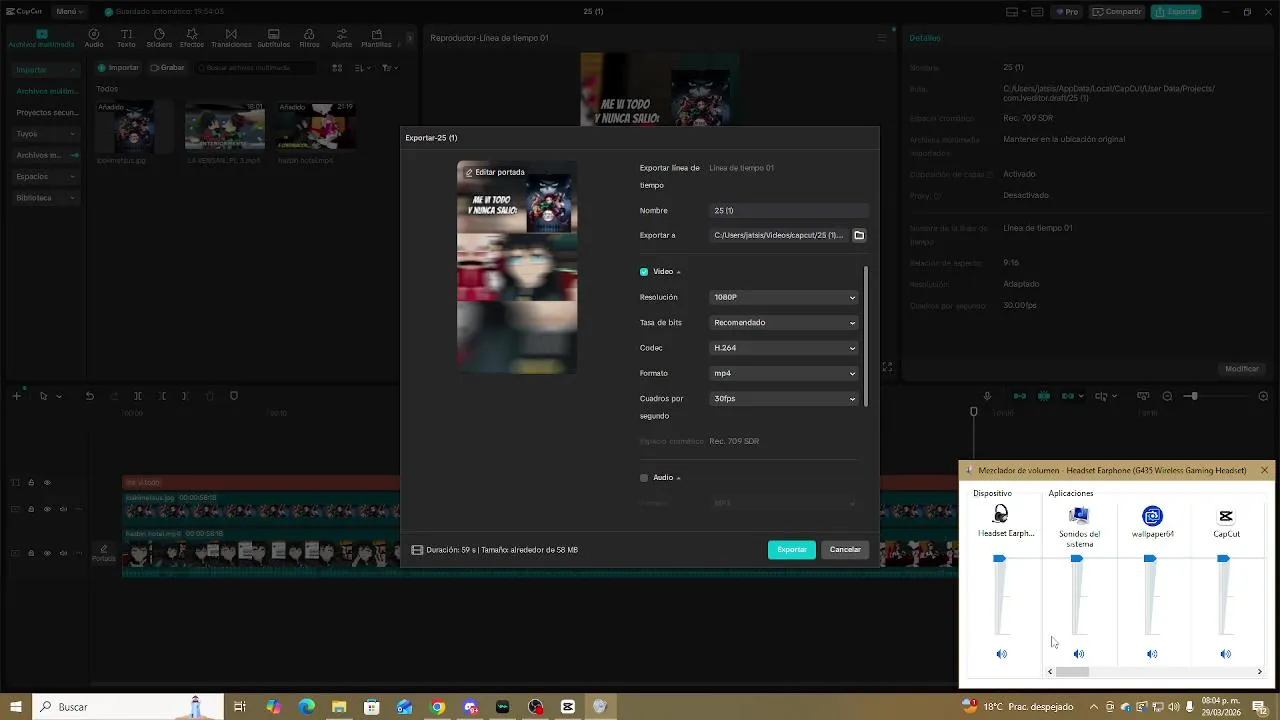
Task: Click the Exportar button in the dialog
Action: [792, 550]
